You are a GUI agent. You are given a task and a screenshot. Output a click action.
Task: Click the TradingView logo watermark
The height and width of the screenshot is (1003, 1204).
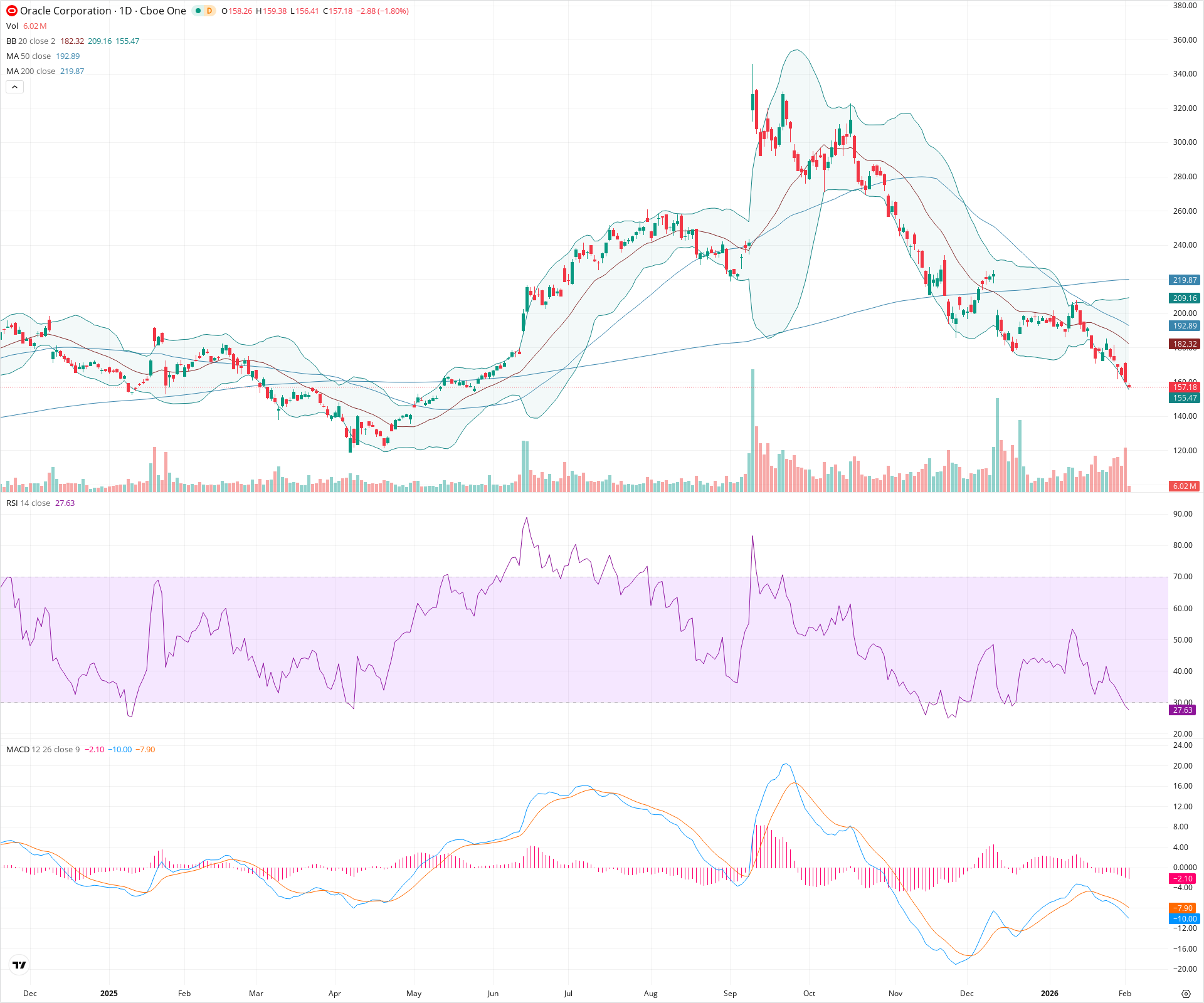tap(19, 965)
